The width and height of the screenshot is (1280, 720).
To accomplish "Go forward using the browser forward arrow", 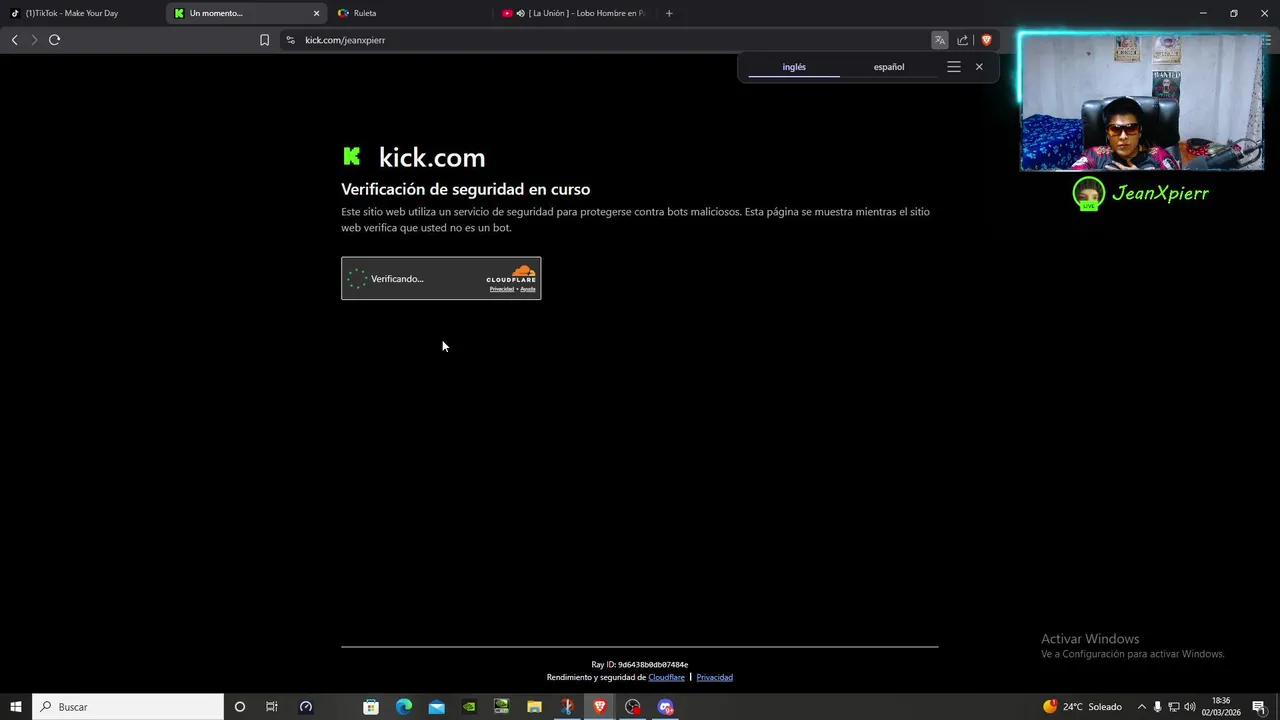I will point(34,40).
